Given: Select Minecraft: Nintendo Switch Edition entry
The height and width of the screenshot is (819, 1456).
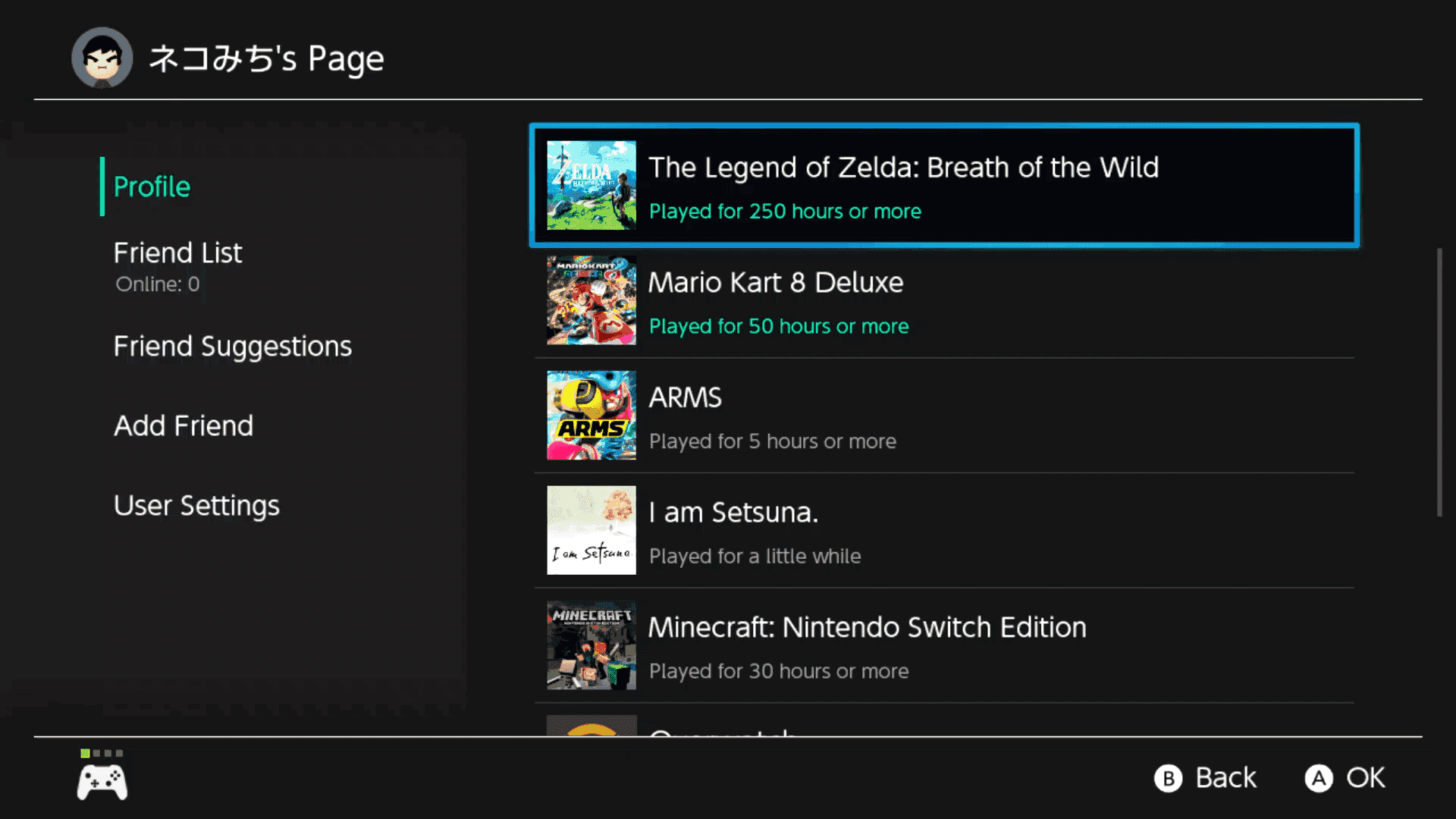Looking at the screenshot, I should click(x=944, y=645).
